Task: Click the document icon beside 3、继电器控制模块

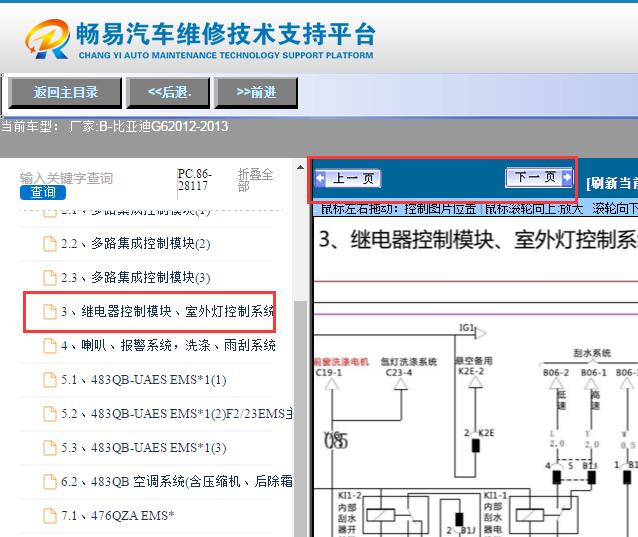Action: tap(49, 312)
